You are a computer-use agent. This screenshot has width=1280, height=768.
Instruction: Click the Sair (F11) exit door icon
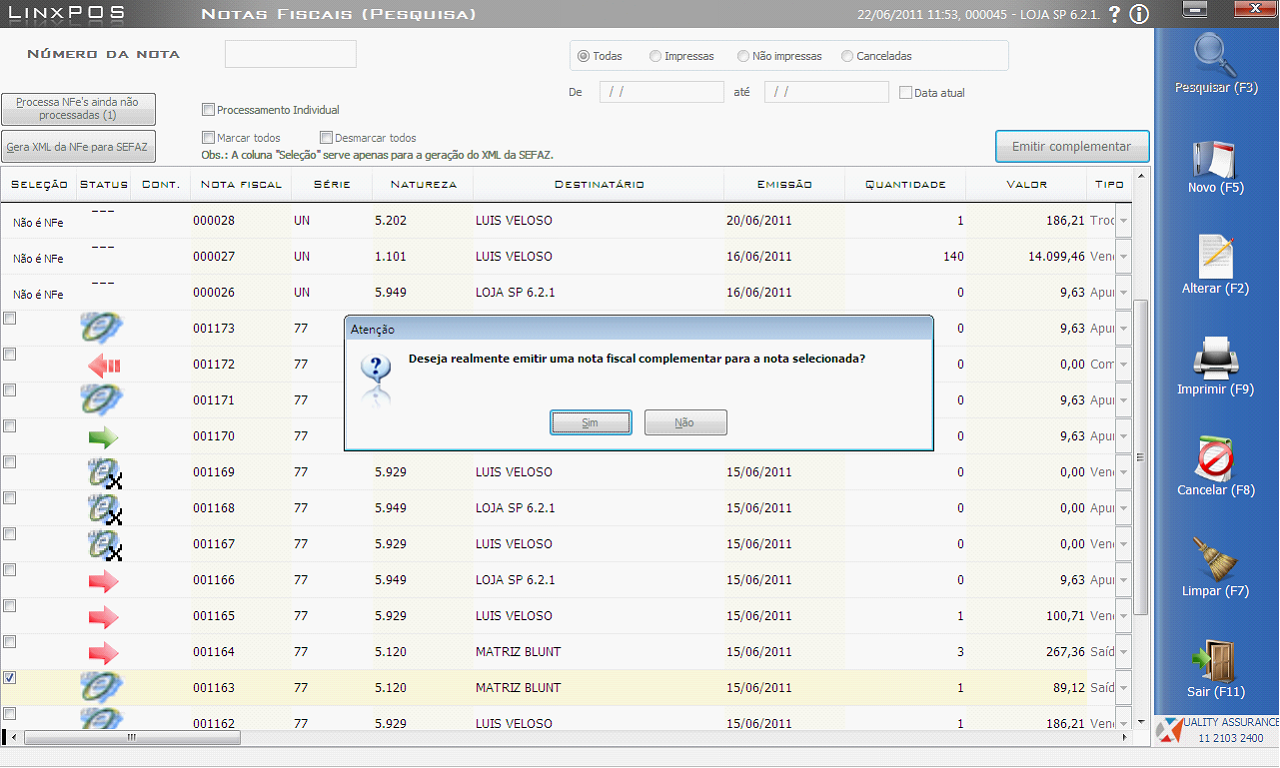[1215, 660]
